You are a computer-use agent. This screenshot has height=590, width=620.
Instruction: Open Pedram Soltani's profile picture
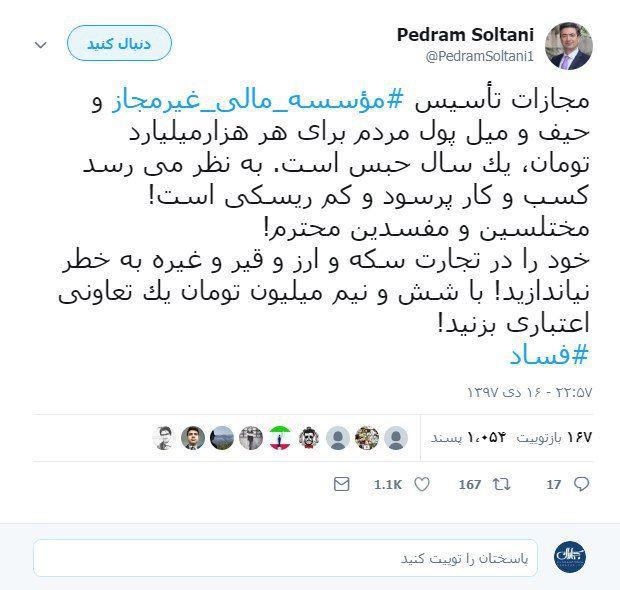point(569,46)
